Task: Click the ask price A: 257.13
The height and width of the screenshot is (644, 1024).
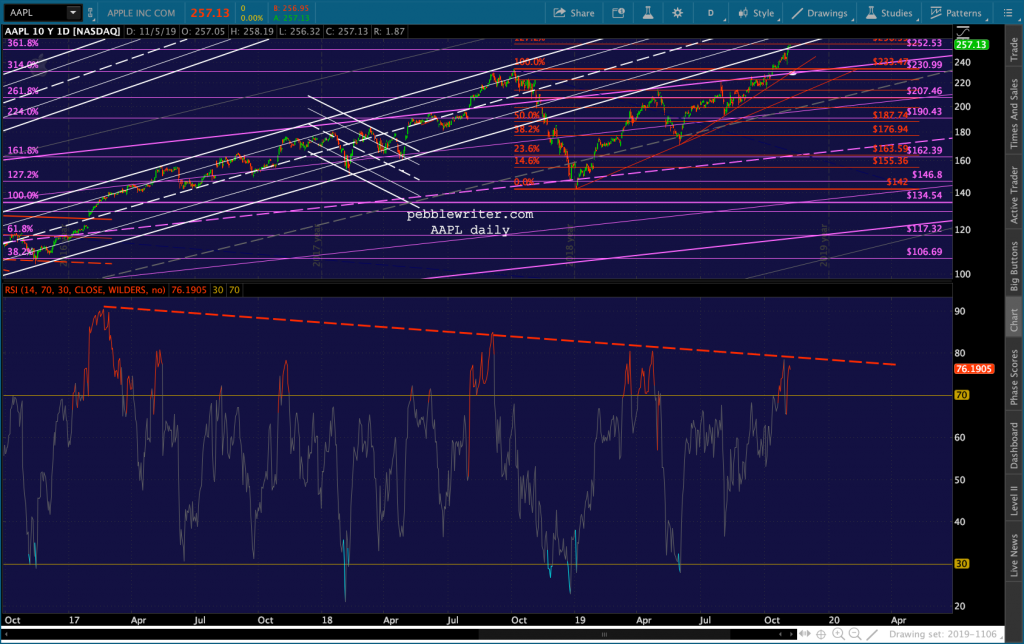Action: 291,18
